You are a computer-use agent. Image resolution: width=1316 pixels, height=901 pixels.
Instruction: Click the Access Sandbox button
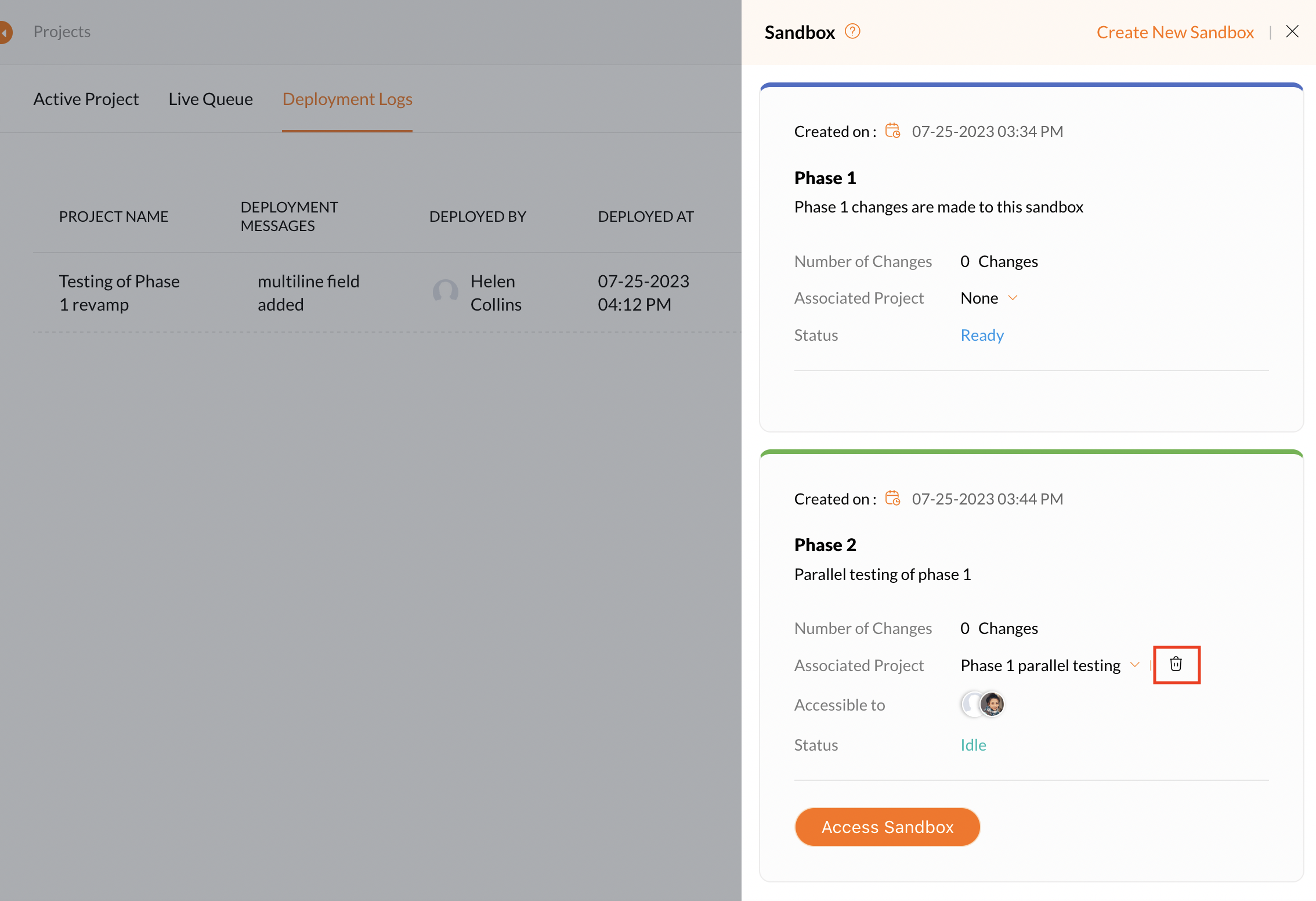(887, 827)
